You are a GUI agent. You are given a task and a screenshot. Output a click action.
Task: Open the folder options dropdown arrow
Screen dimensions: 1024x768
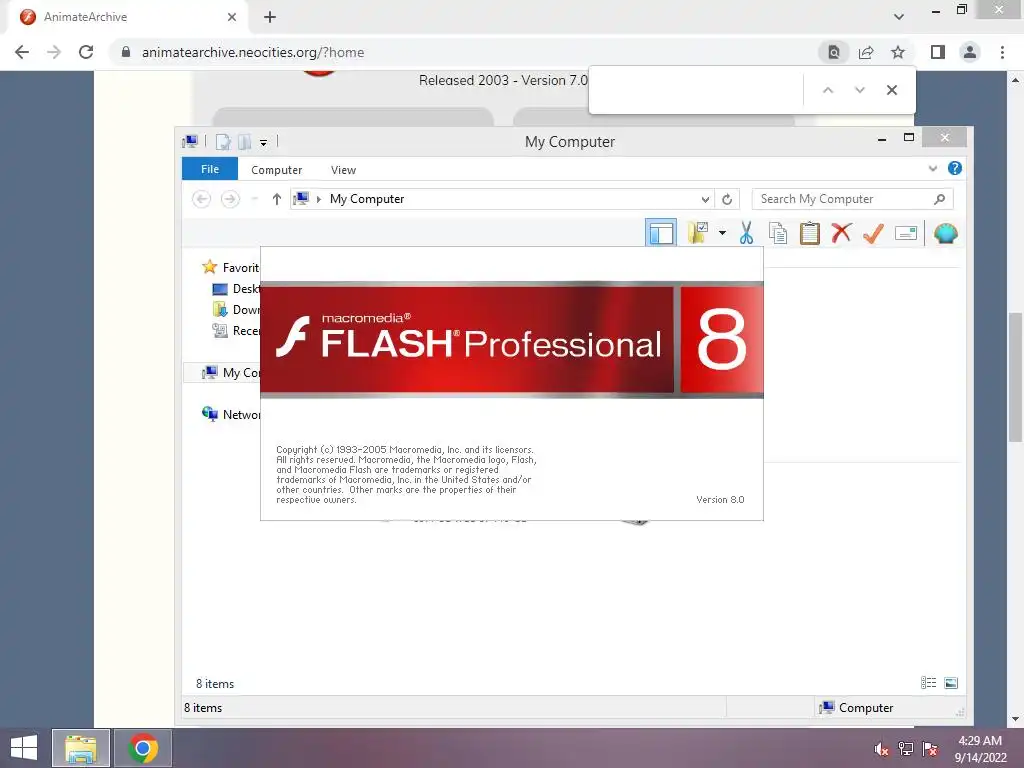[722, 232]
